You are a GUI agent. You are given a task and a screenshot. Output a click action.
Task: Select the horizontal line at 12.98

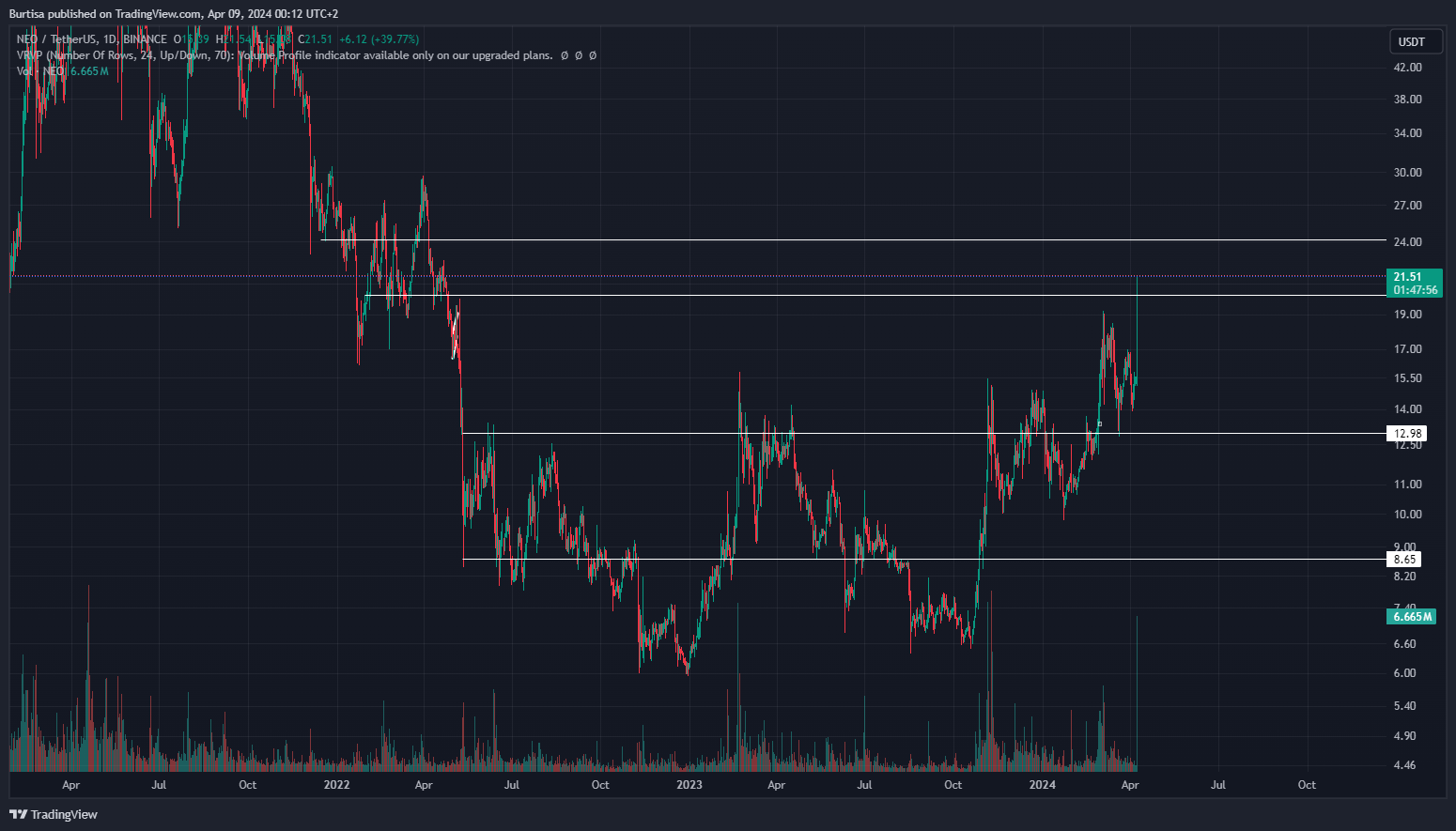coord(924,433)
